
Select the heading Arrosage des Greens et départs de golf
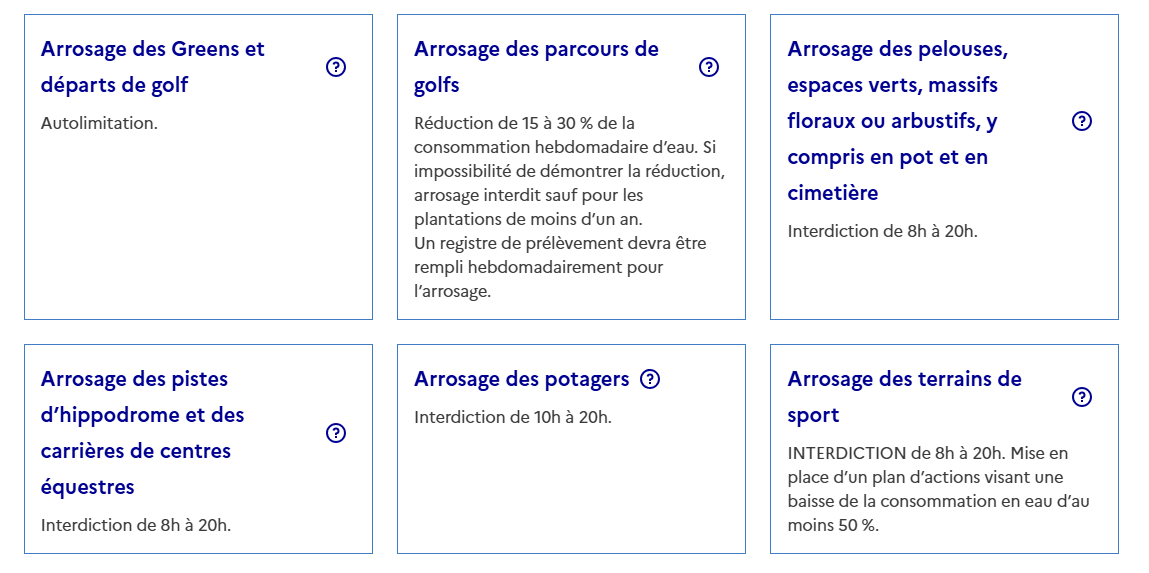tap(153, 67)
